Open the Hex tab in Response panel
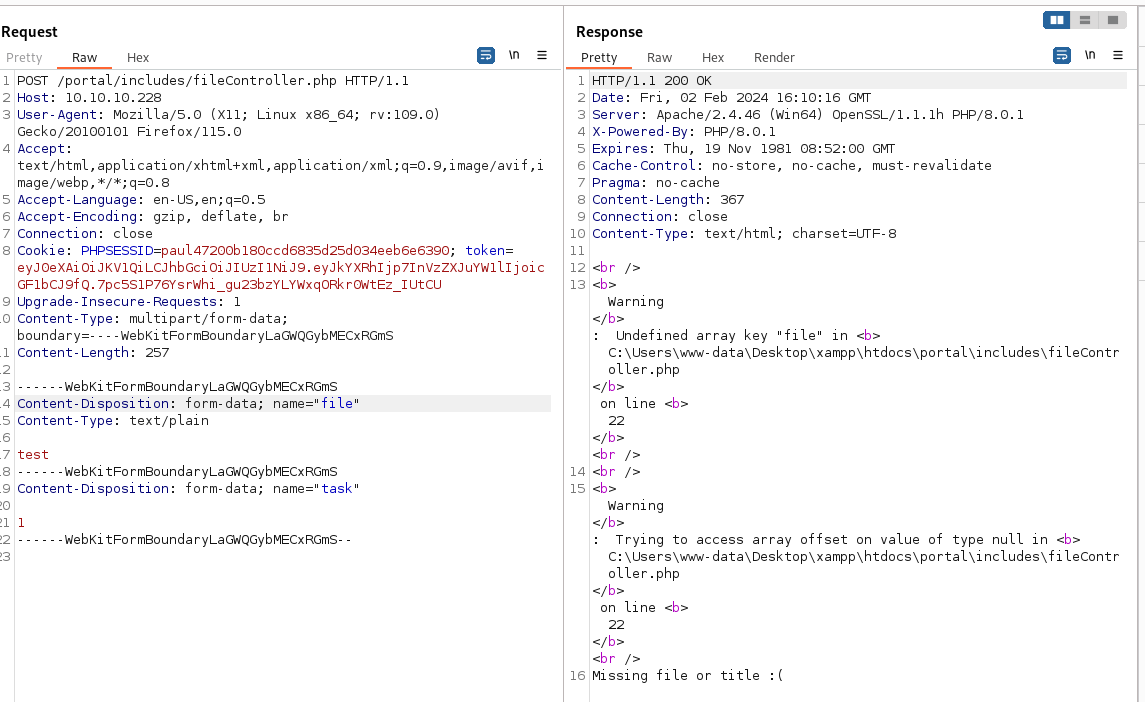 pos(713,58)
